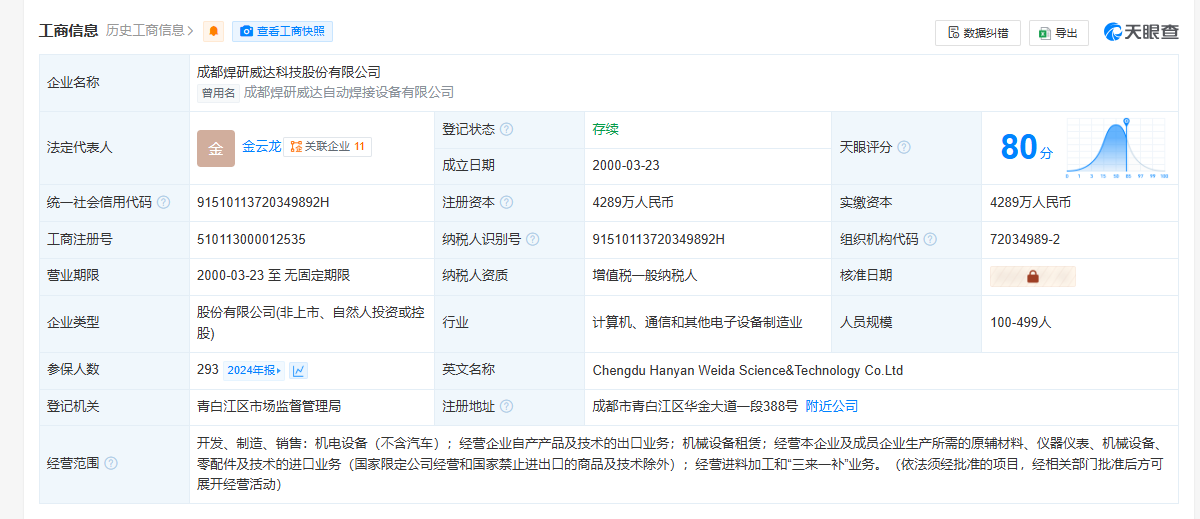Open 历史工商信息 history link
Image resolution: width=1200 pixels, height=519 pixels.
150,31
